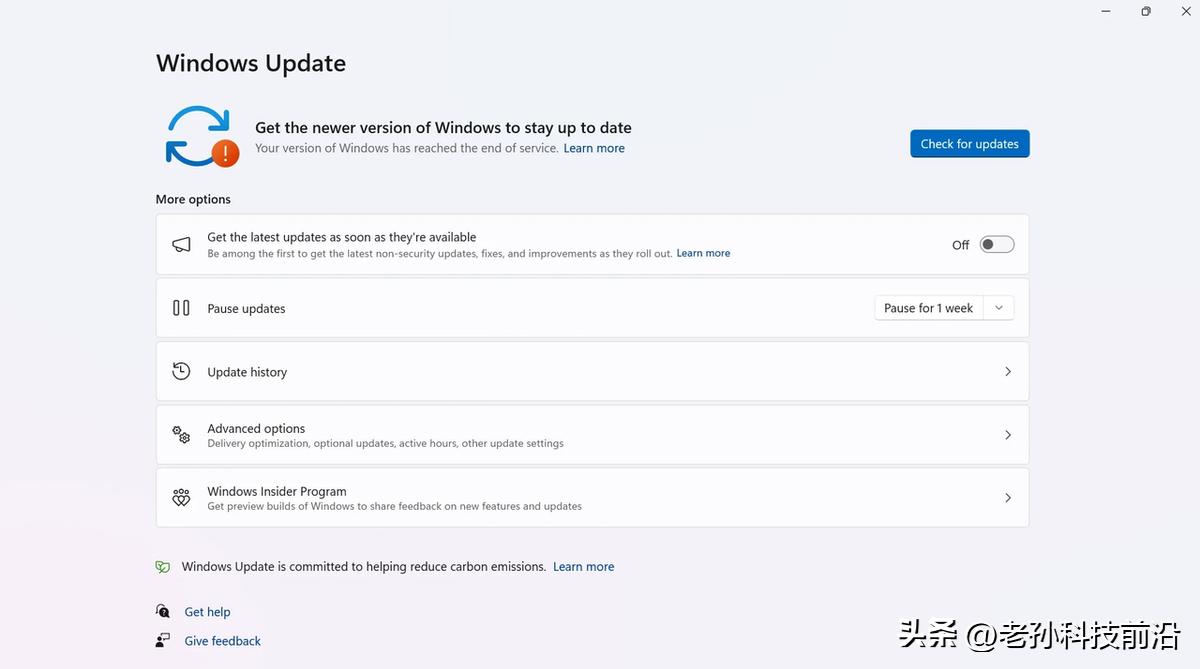Click the Get help question icon
The width and height of the screenshot is (1200, 669).
162,611
